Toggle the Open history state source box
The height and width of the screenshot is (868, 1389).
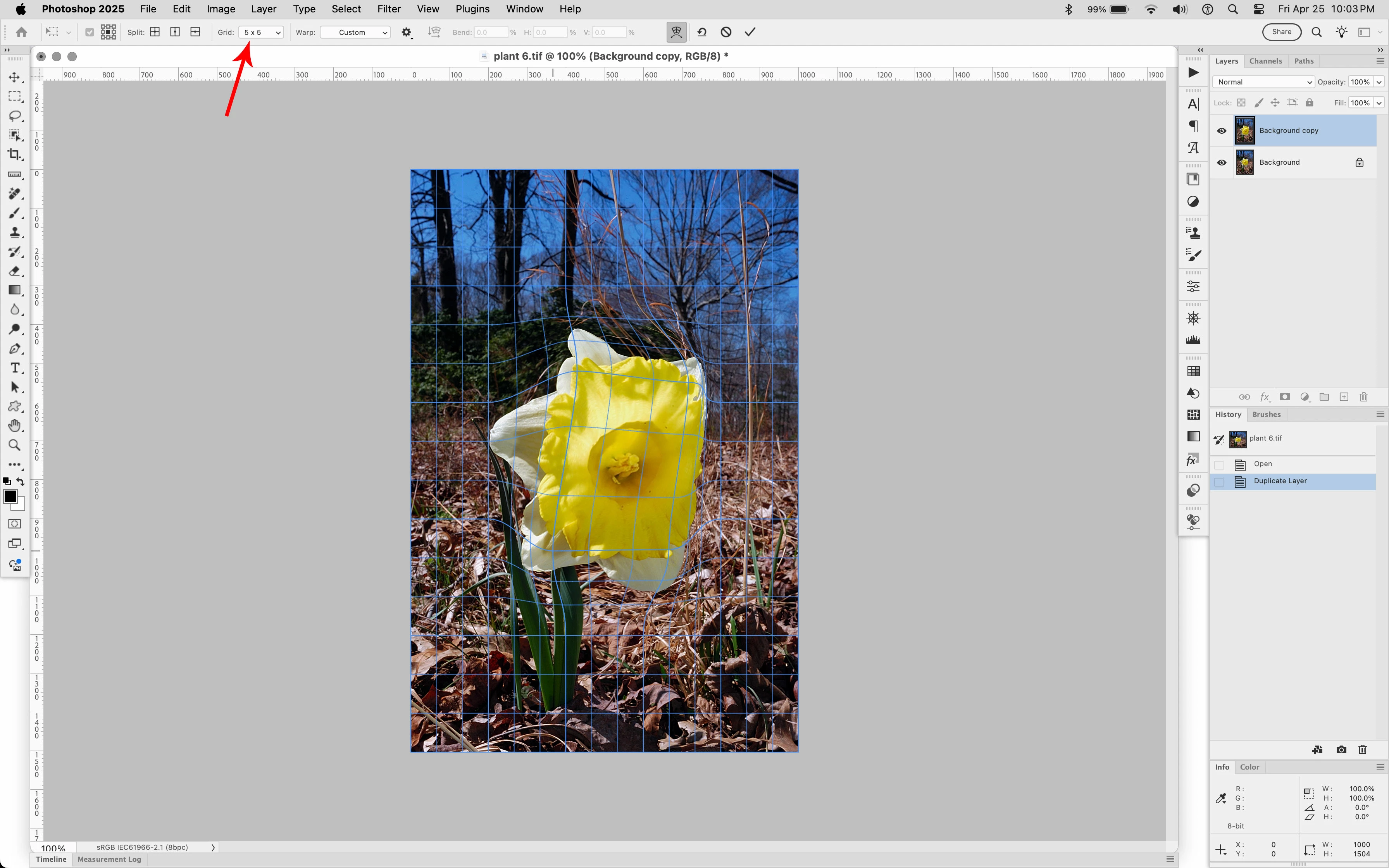point(1219,465)
